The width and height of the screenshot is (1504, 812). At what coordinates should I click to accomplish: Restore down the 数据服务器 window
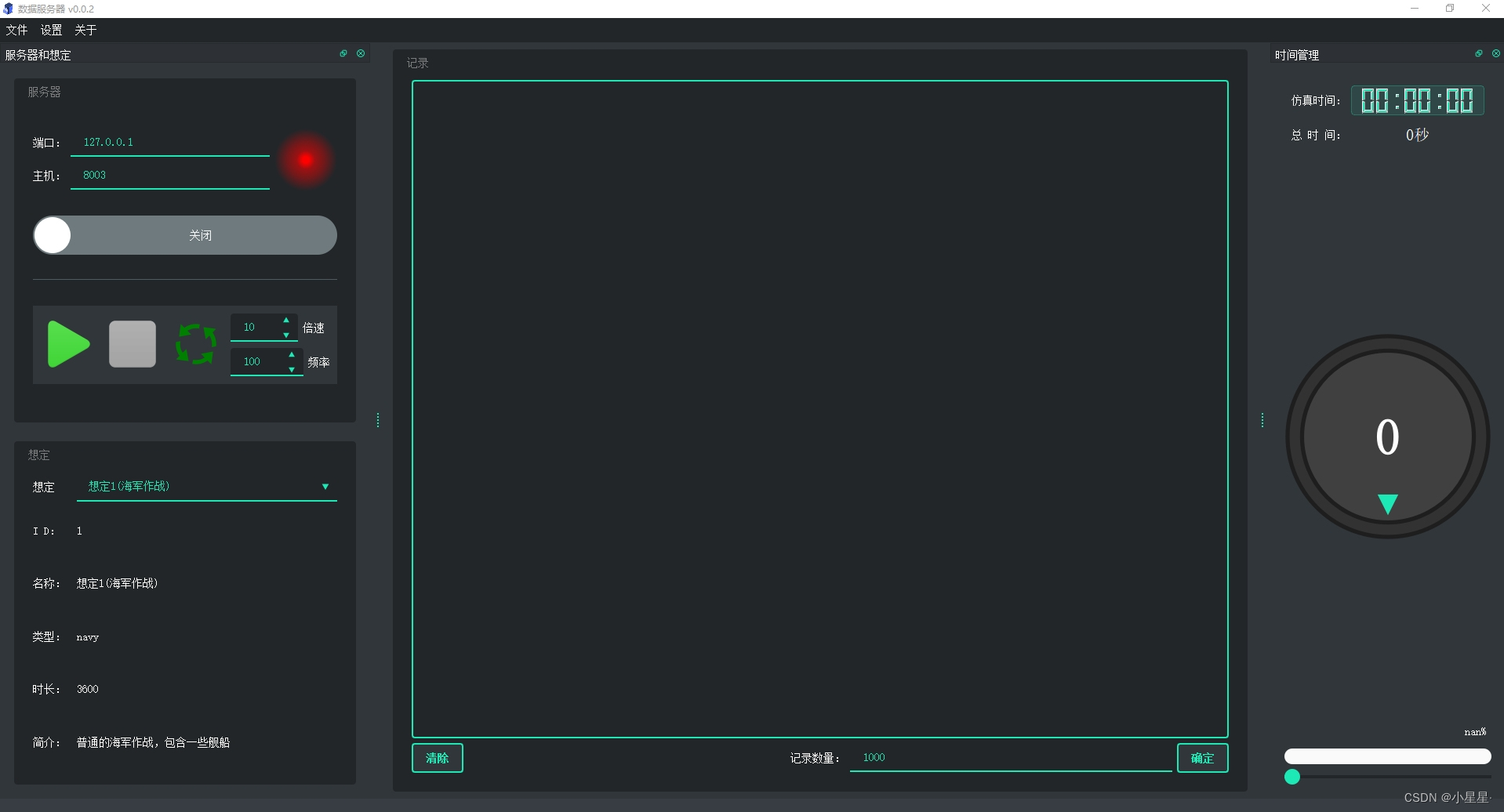coord(1450,9)
